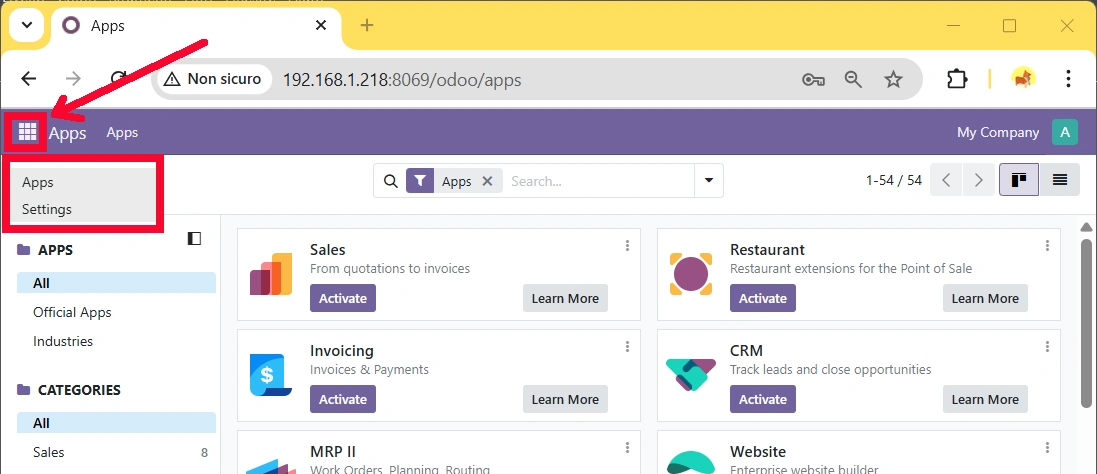Click the 1-54 / 54 pager text
Viewport: 1097px width, 474px height.
click(893, 180)
